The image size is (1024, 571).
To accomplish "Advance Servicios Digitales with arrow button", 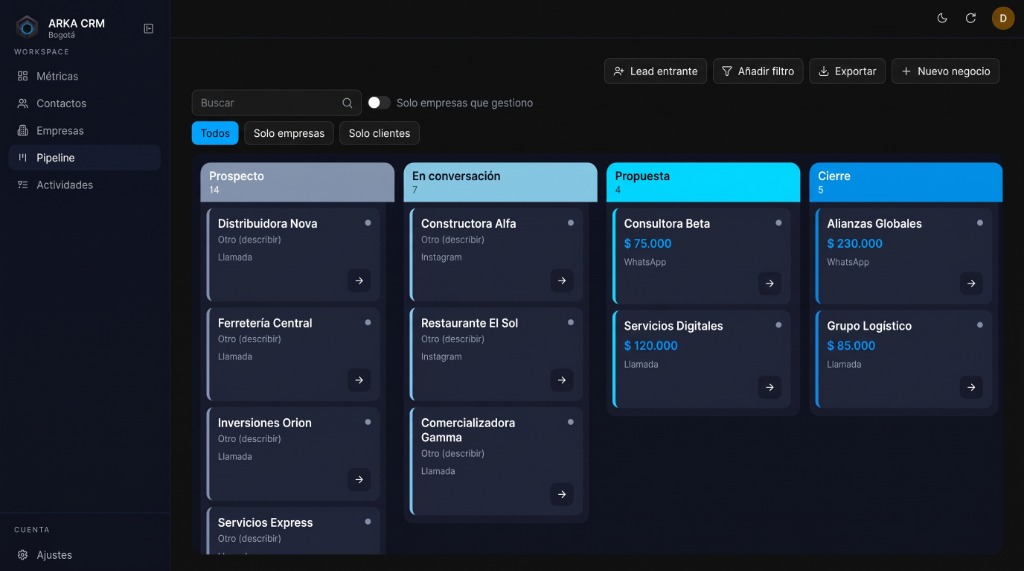I will click(x=769, y=387).
